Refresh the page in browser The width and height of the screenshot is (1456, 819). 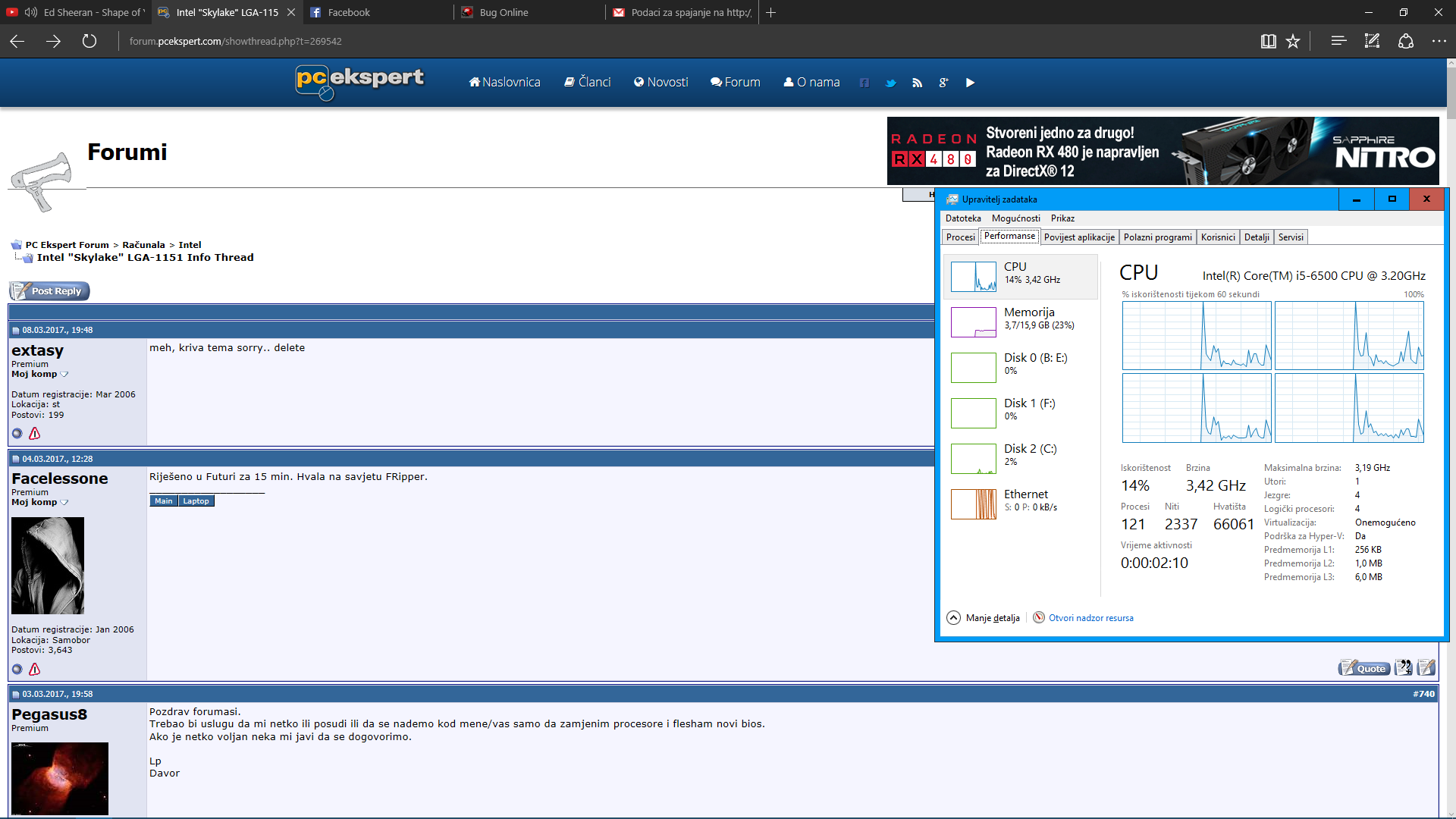click(89, 41)
